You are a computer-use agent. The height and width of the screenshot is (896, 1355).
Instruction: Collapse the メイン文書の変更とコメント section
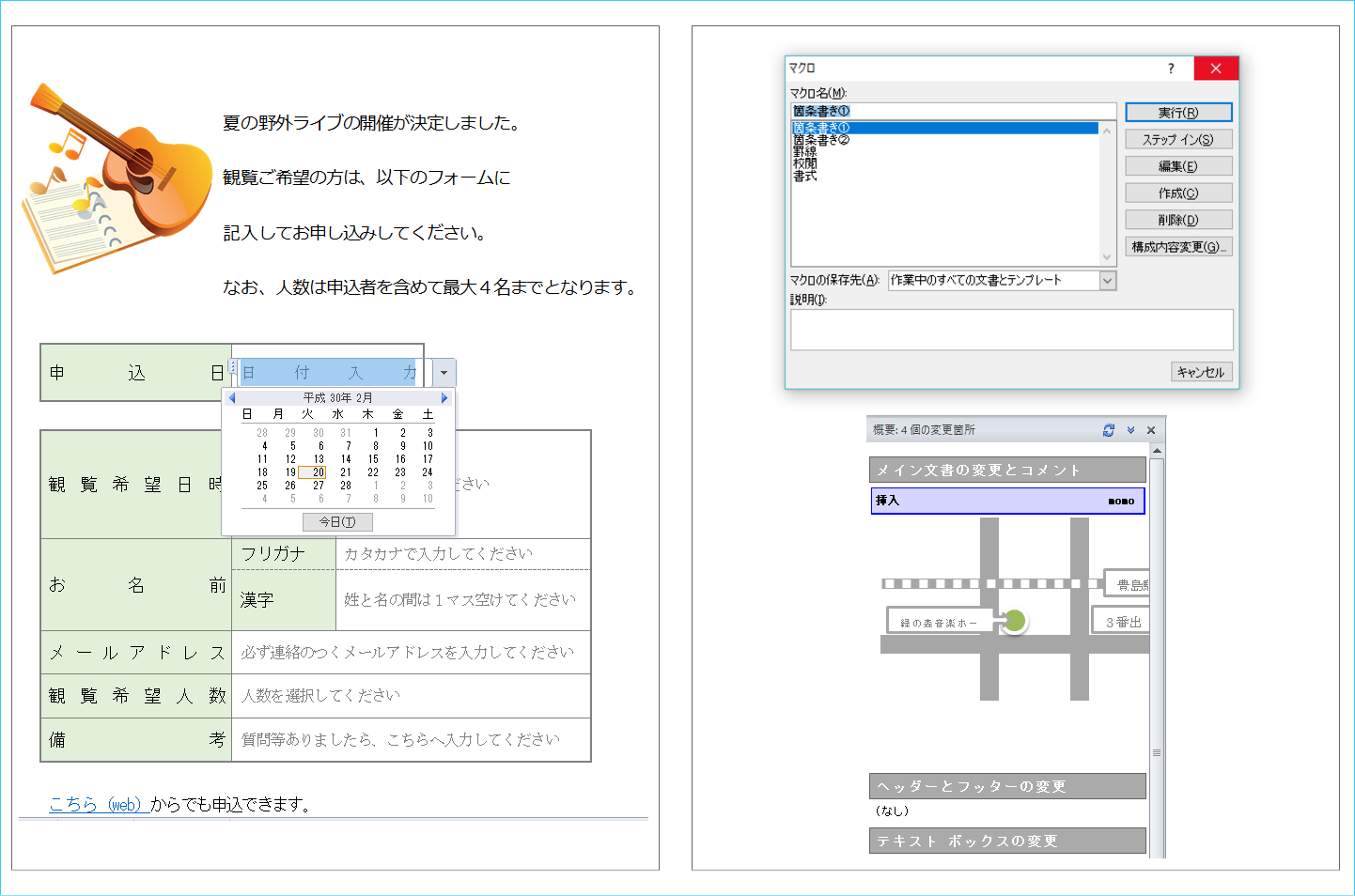coord(1007,470)
